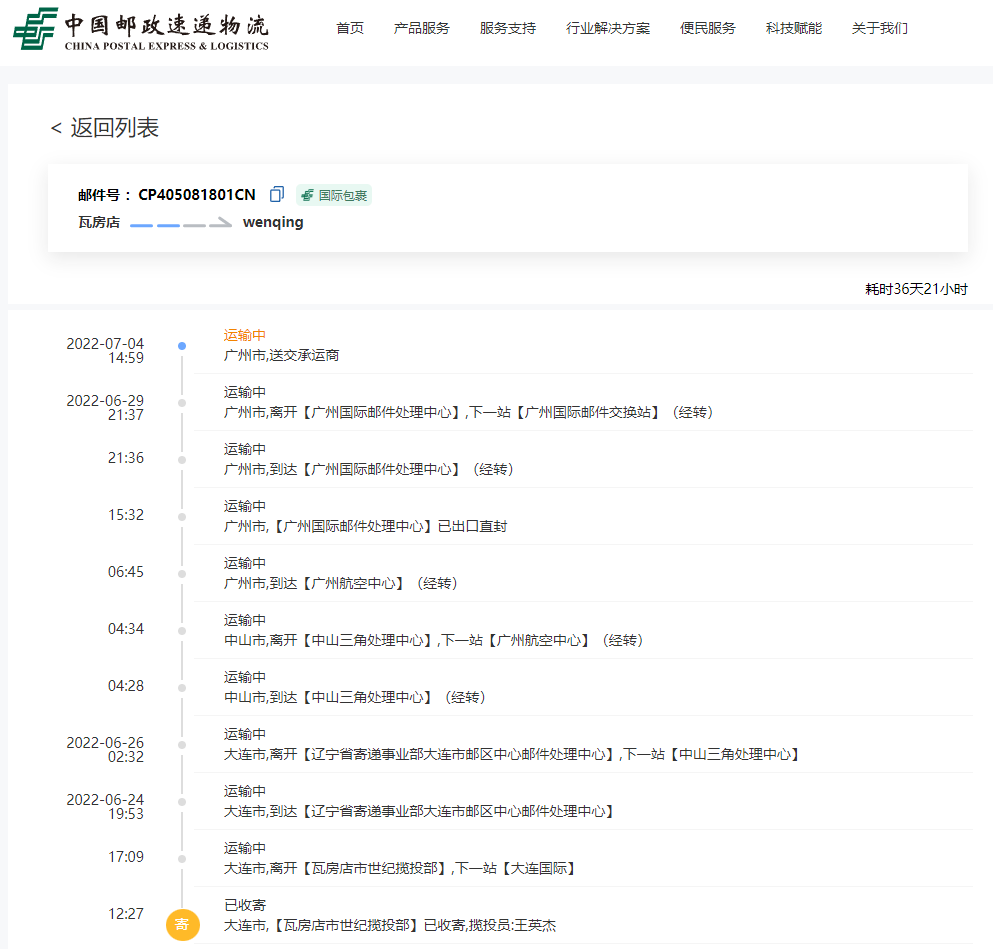The height and width of the screenshot is (949, 993).
Task: Click the entry 到达【中山三角处理中心】
Action: (355, 697)
